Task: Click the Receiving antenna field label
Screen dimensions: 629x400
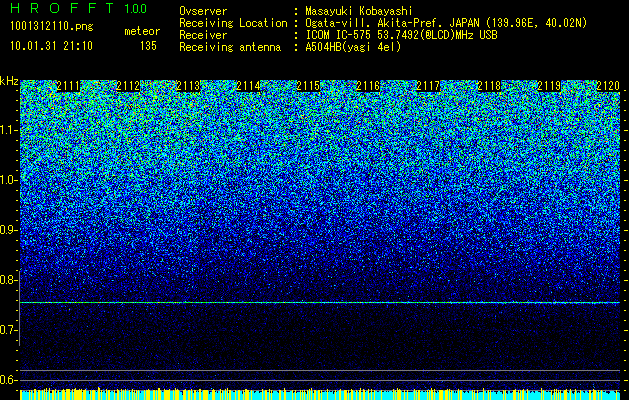Action: [230, 47]
